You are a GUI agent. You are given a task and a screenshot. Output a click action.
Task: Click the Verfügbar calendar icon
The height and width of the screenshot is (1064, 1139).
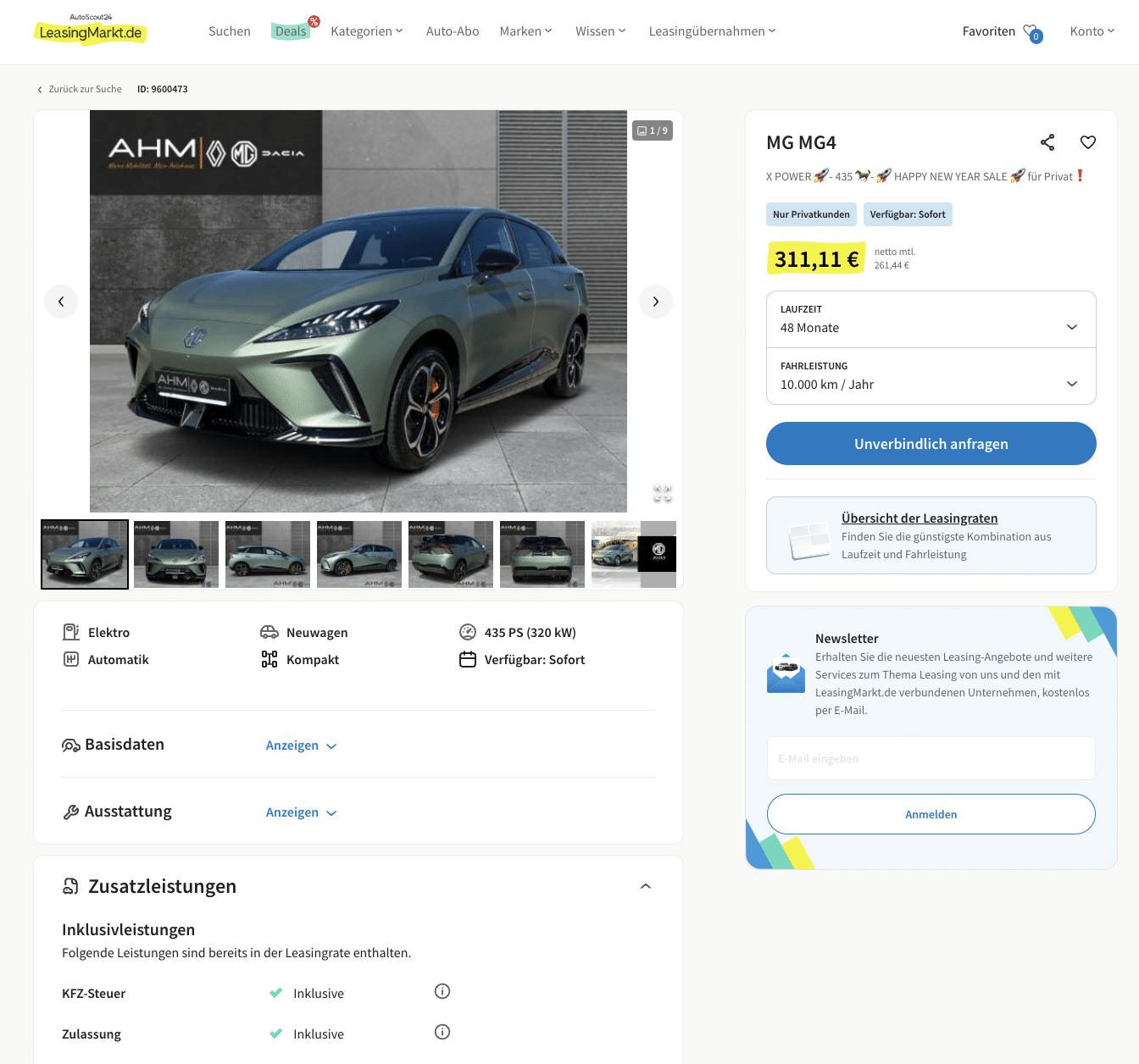click(468, 659)
